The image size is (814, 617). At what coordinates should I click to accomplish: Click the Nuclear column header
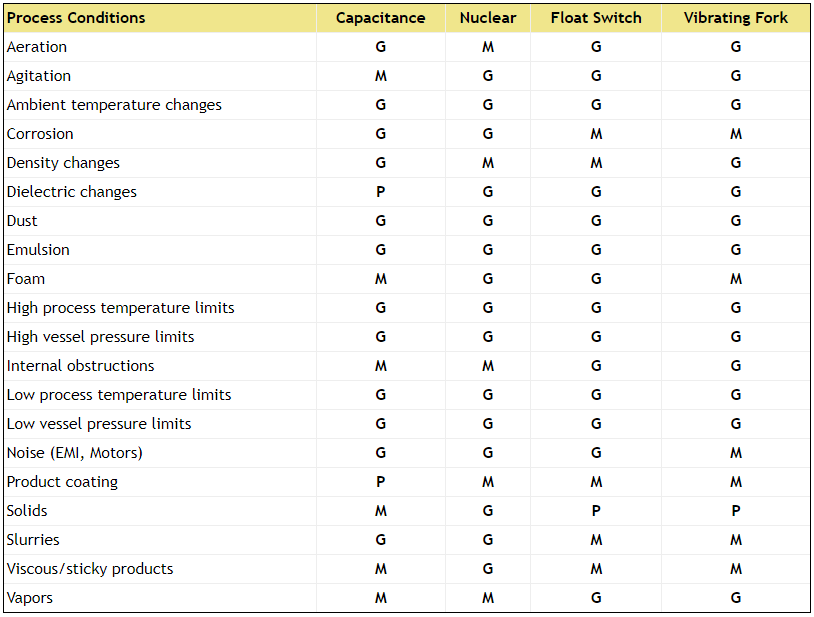488,18
